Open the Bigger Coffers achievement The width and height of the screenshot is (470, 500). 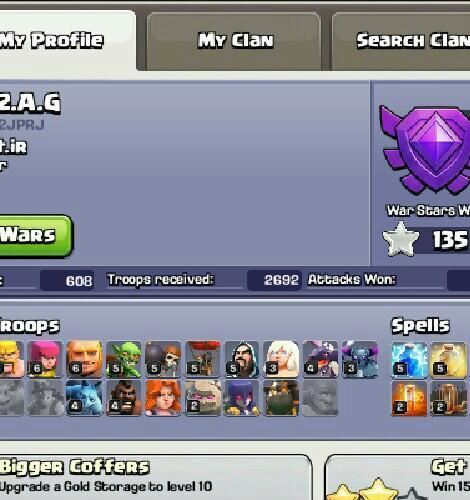[155, 477]
